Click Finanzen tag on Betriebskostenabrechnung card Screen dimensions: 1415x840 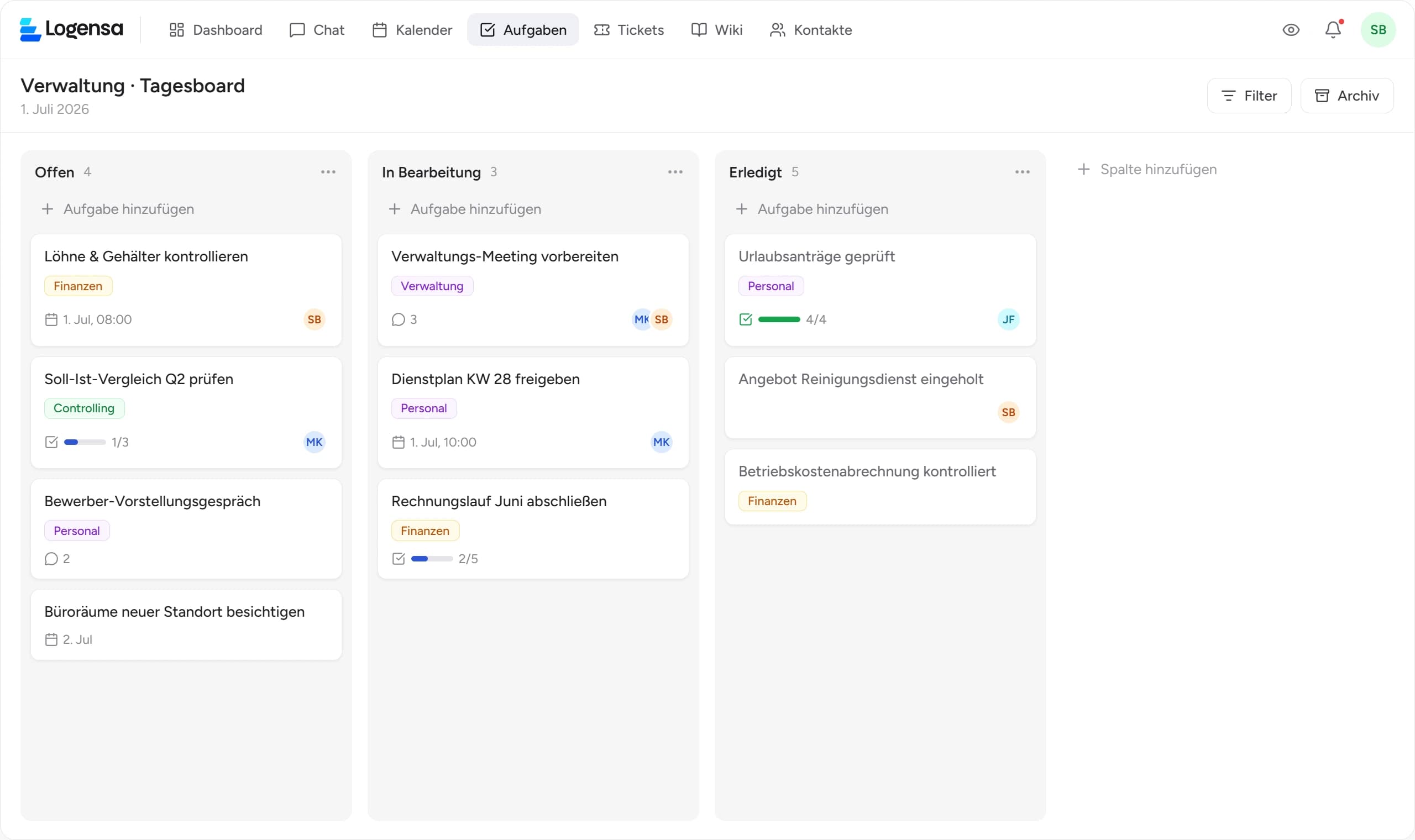click(x=772, y=501)
